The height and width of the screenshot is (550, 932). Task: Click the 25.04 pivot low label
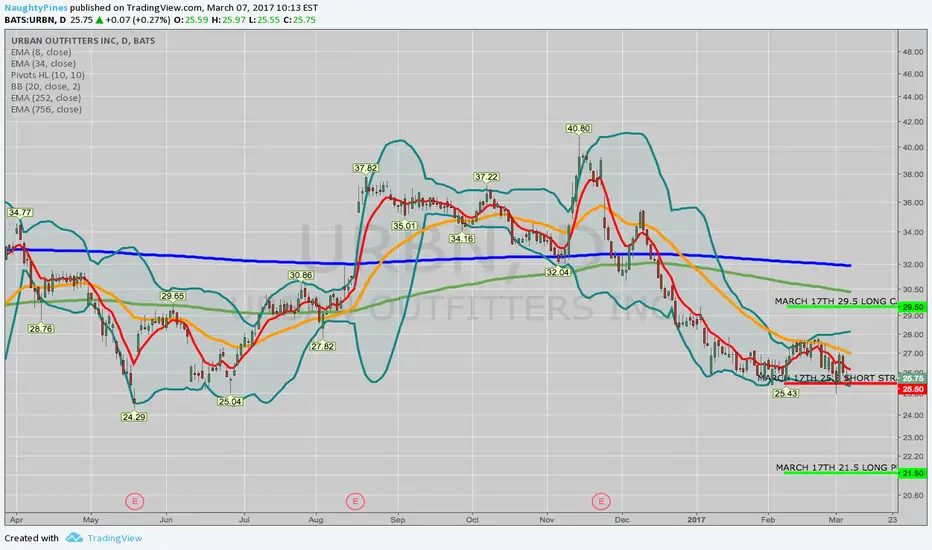230,401
